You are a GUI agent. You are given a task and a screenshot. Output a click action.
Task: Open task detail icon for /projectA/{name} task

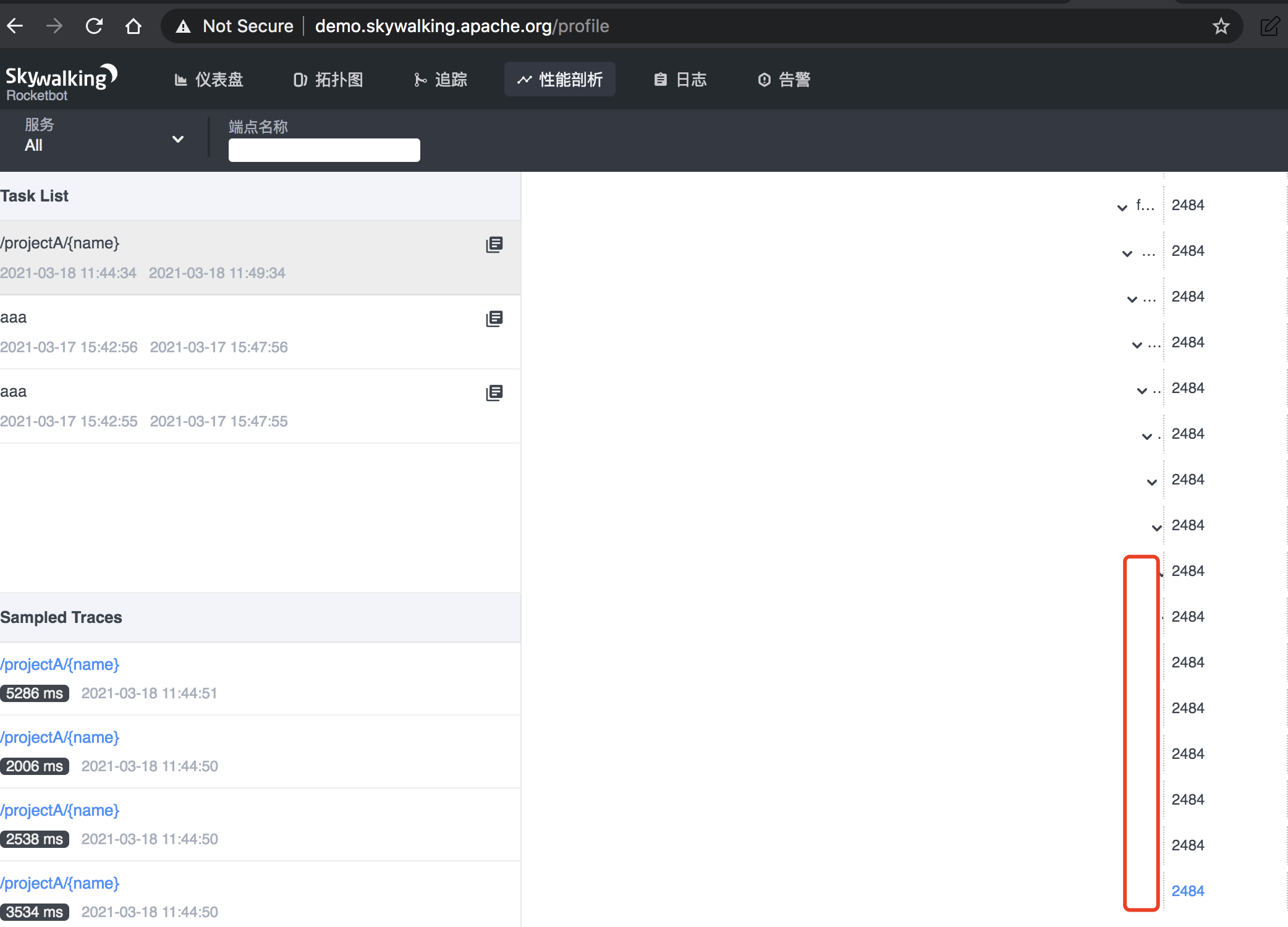(494, 245)
